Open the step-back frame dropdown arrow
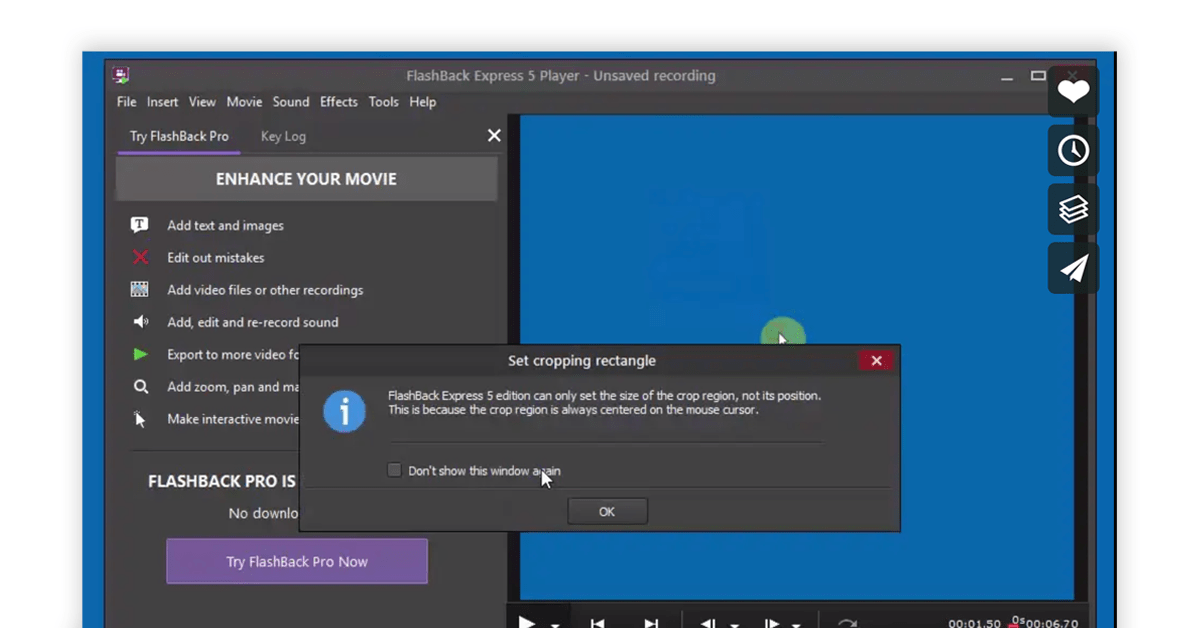This screenshot has width=1200, height=628. (x=734, y=624)
